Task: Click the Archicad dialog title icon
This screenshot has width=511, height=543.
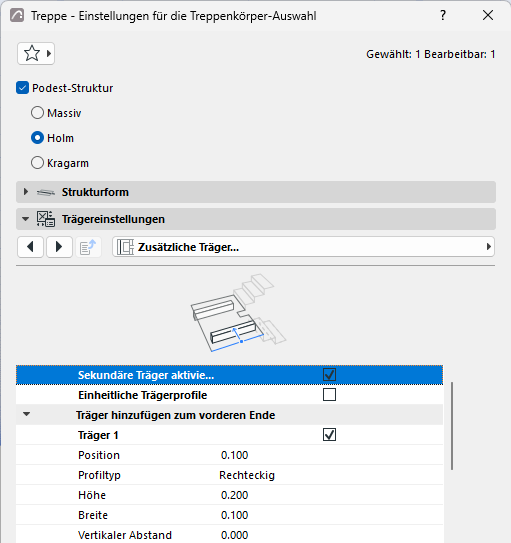Action: pyautogui.click(x=17, y=16)
